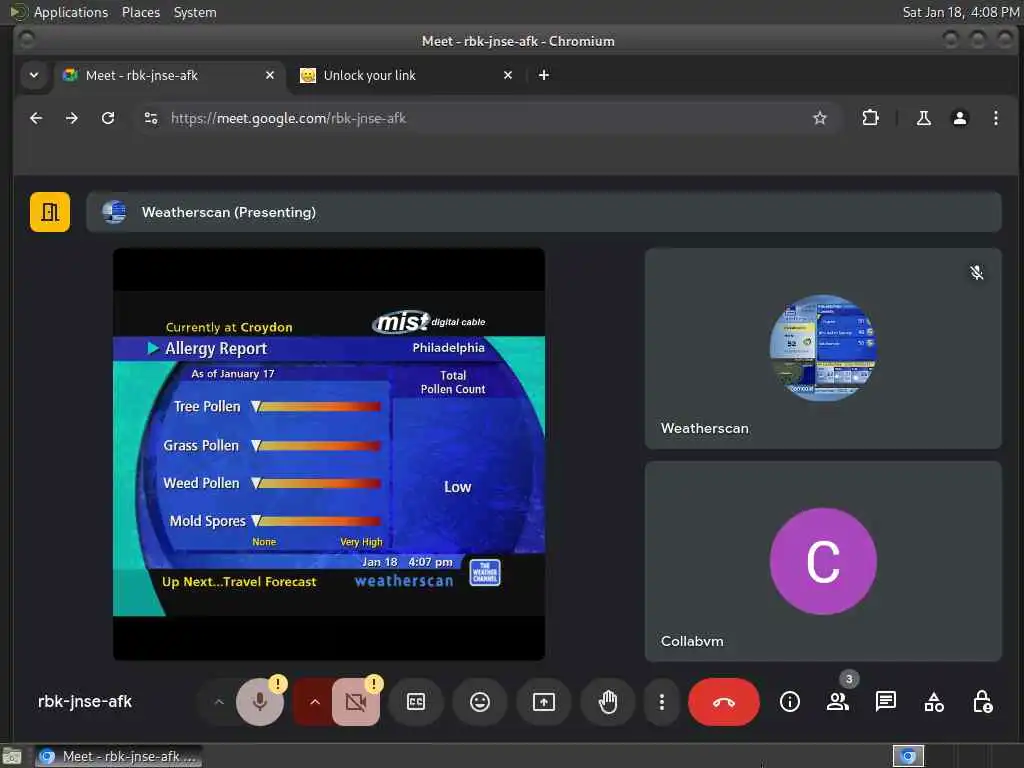Open Chrome Labs flask icon
The image size is (1024, 768).
(x=923, y=118)
